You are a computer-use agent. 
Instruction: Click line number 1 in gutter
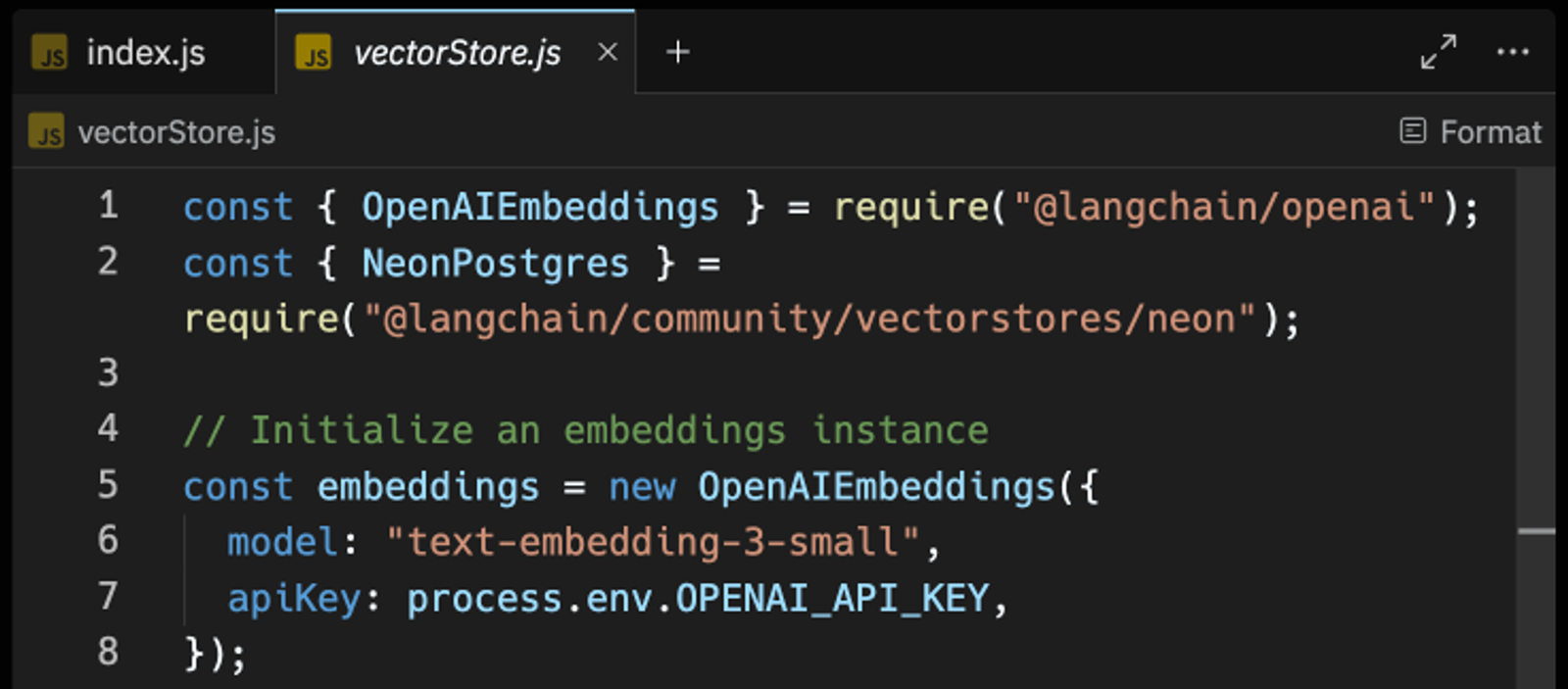[x=108, y=205]
